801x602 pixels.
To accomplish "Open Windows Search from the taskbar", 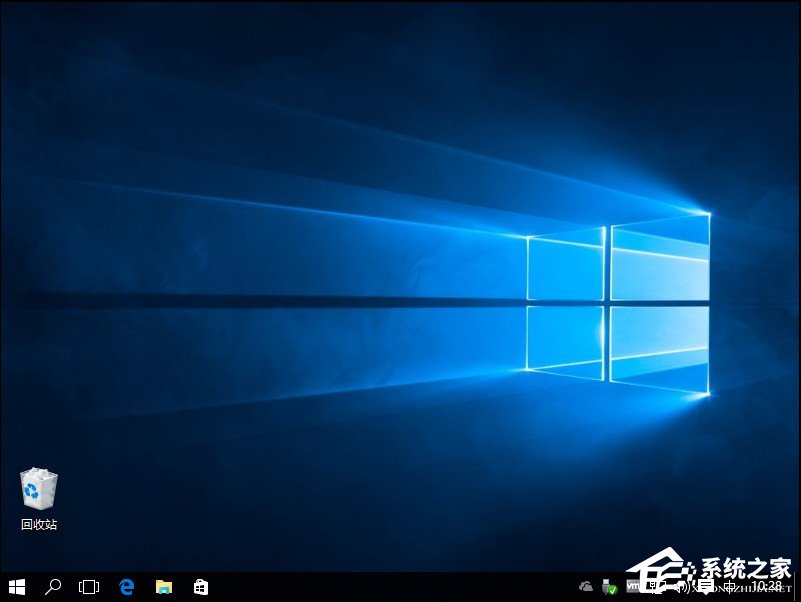I will [51, 588].
